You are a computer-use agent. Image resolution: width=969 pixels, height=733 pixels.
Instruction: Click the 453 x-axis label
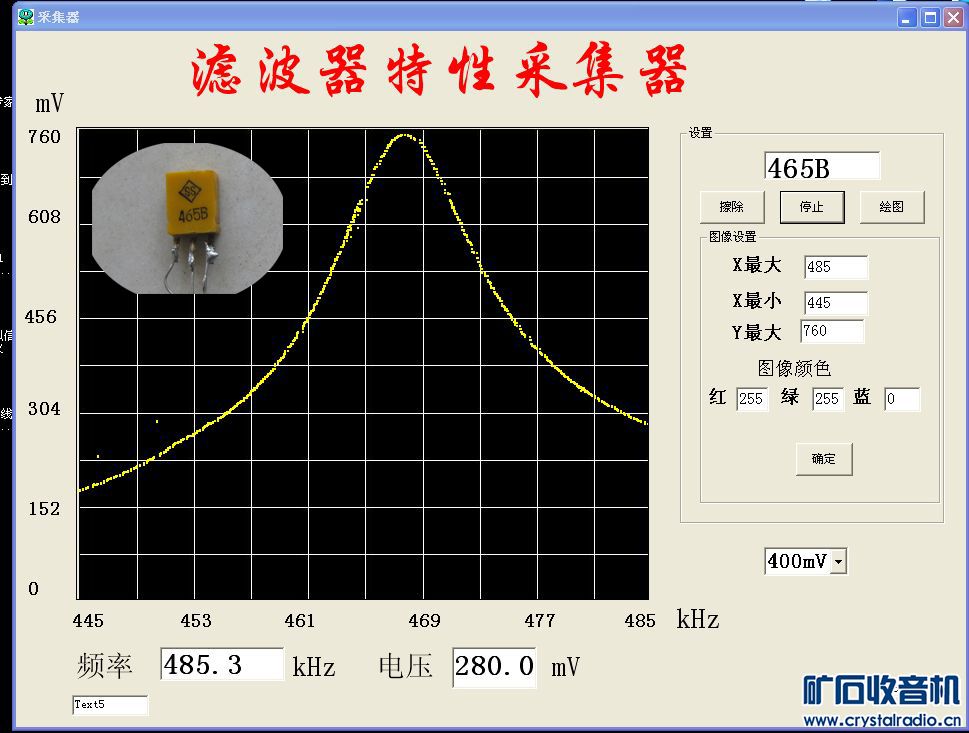[x=196, y=621]
